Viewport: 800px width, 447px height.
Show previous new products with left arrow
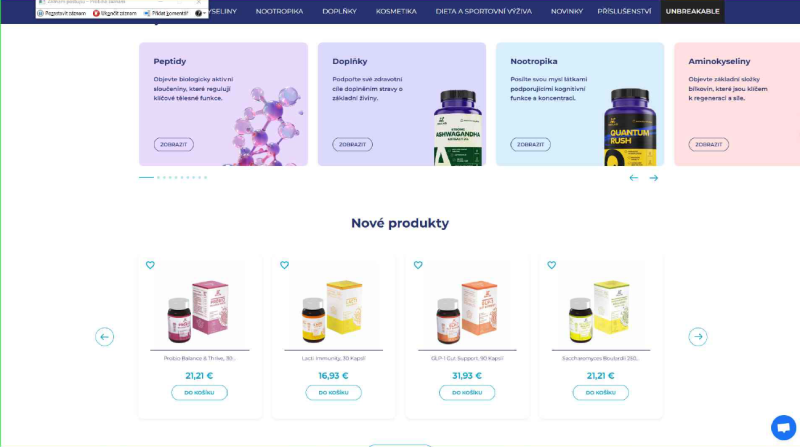105,337
